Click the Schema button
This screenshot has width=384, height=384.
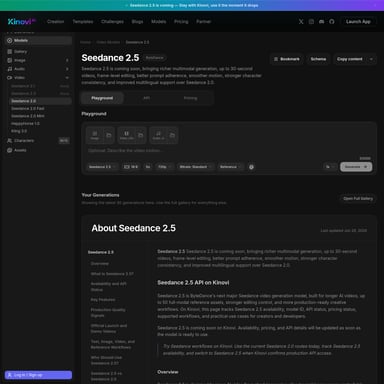(x=318, y=59)
